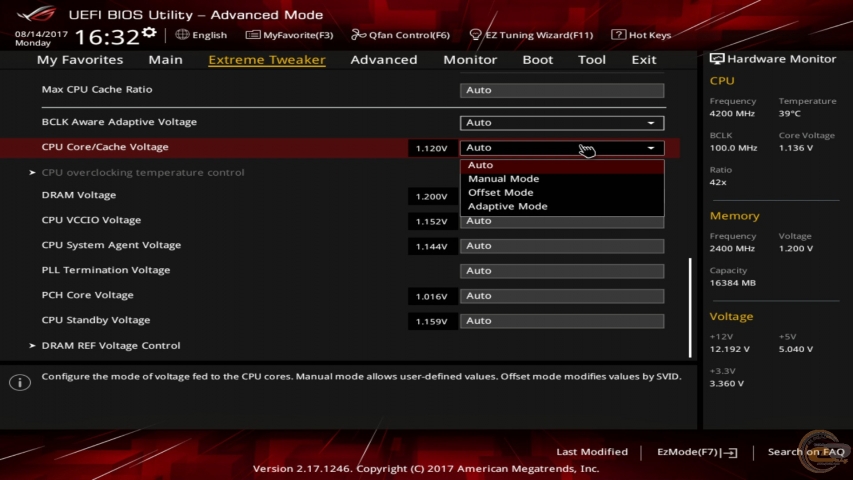Open settings gear beside the clock
This screenshot has width=853, height=480.
pyautogui.click(x=149, y=33)
